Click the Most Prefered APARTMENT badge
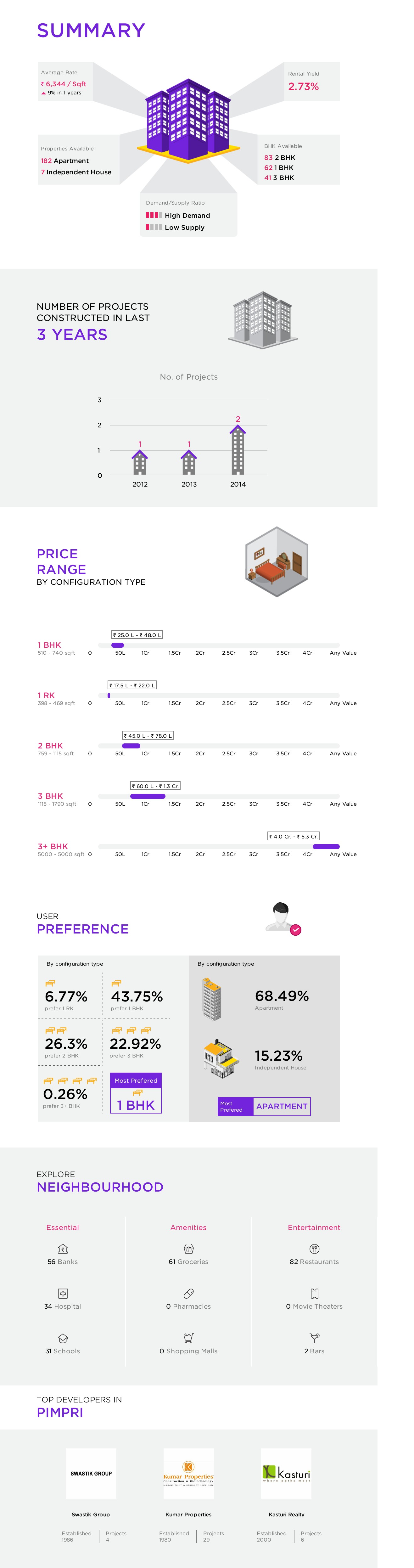The image size is (414, 1568). [x=264, y=1106]
